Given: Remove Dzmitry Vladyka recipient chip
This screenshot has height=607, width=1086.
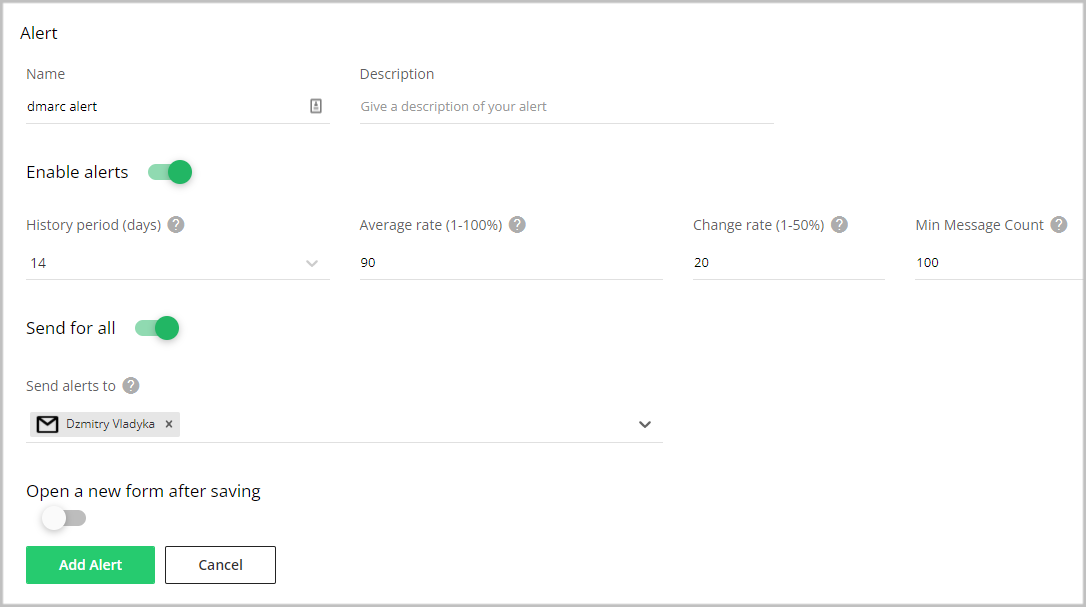Looking at the screenshot, I should click(x=169, y=424).
